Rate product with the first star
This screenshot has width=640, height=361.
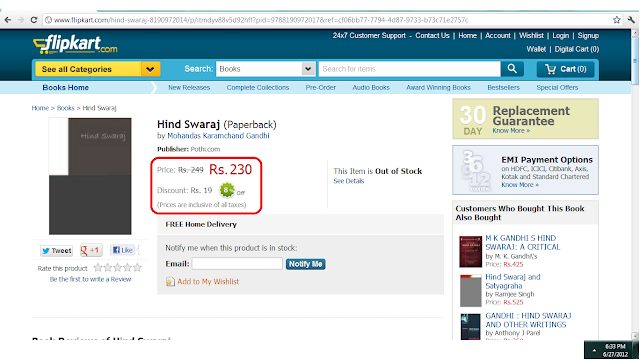click(x=98, y=268)
